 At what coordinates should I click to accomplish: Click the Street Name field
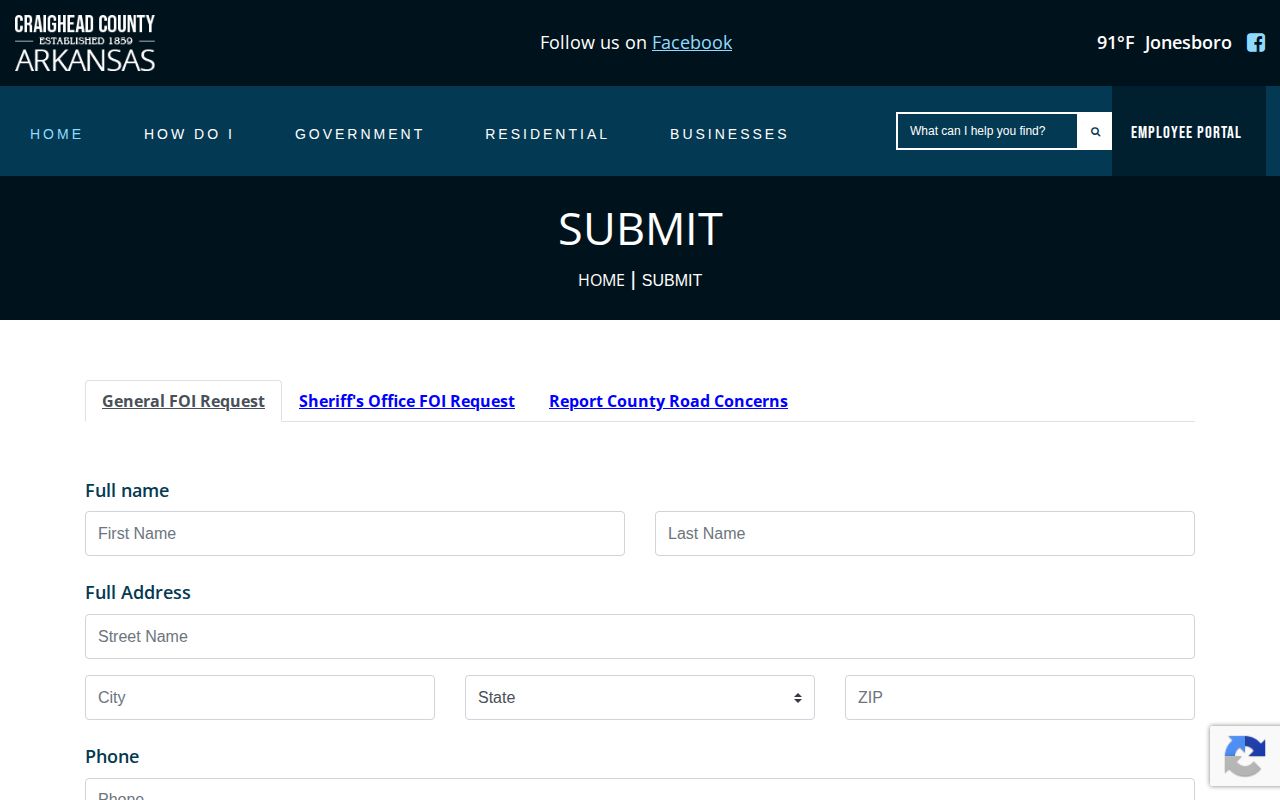640,636
